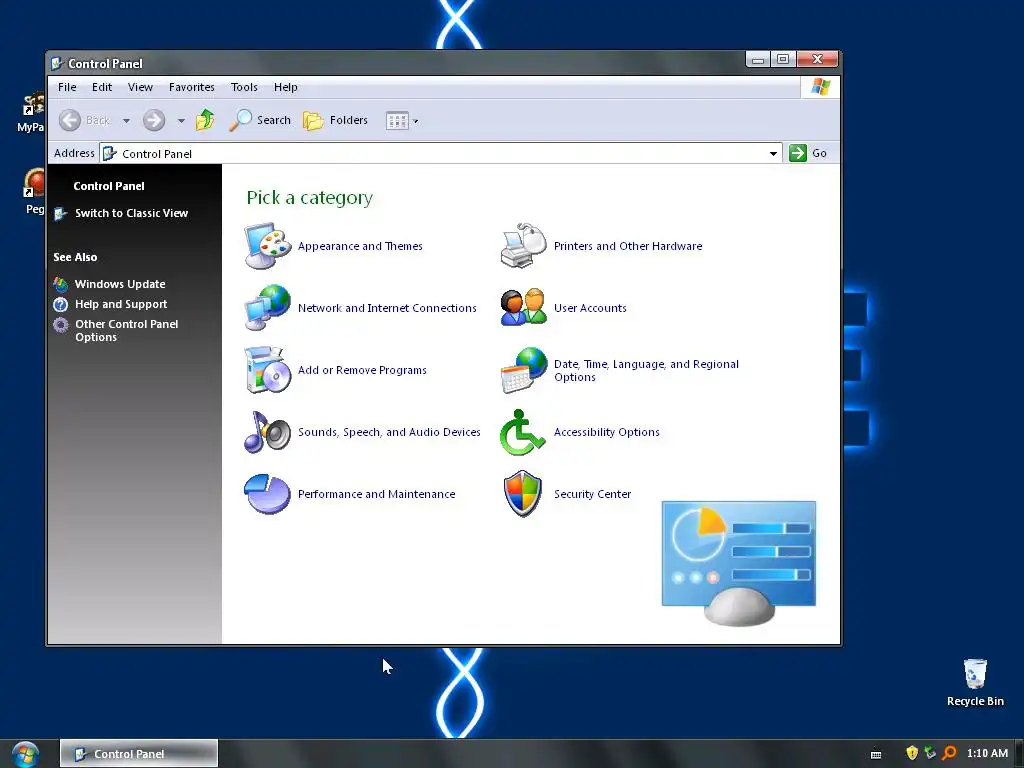Open the Security Center shield icon
The height and width of the screenshot is (768, 1024).
point(522,494)
